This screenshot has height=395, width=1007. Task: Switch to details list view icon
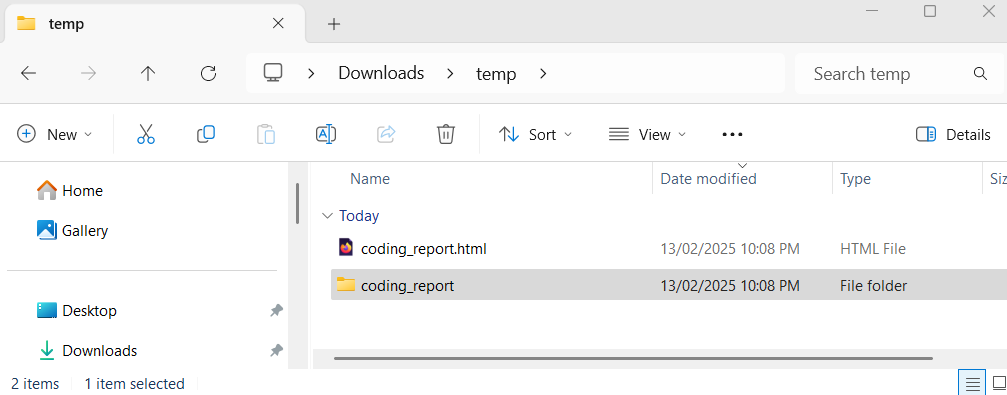pos(972,383)
